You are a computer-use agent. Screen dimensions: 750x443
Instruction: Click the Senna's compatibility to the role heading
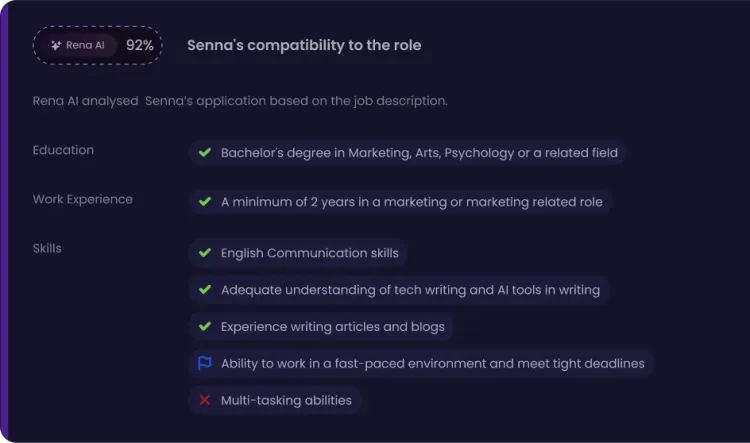[304, 45]
